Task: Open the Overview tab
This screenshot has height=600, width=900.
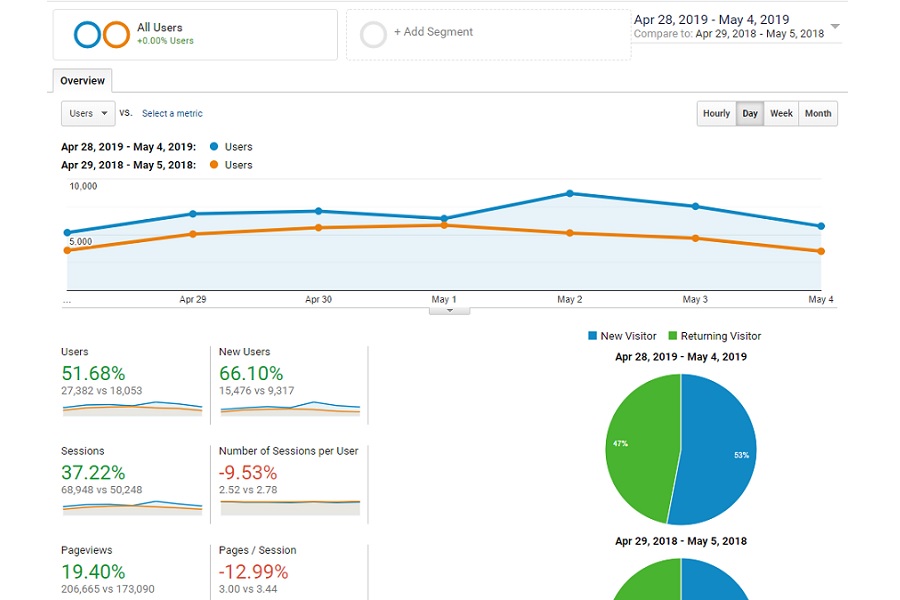Action: coord(82,81)
